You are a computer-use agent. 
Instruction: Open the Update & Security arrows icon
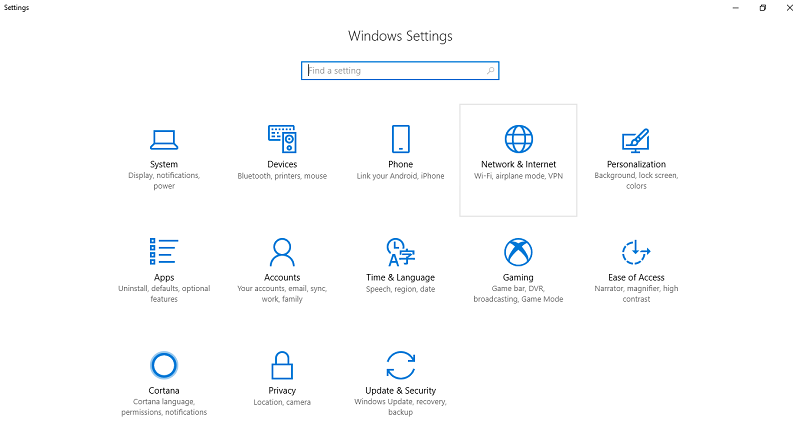(x=401, y=365)
